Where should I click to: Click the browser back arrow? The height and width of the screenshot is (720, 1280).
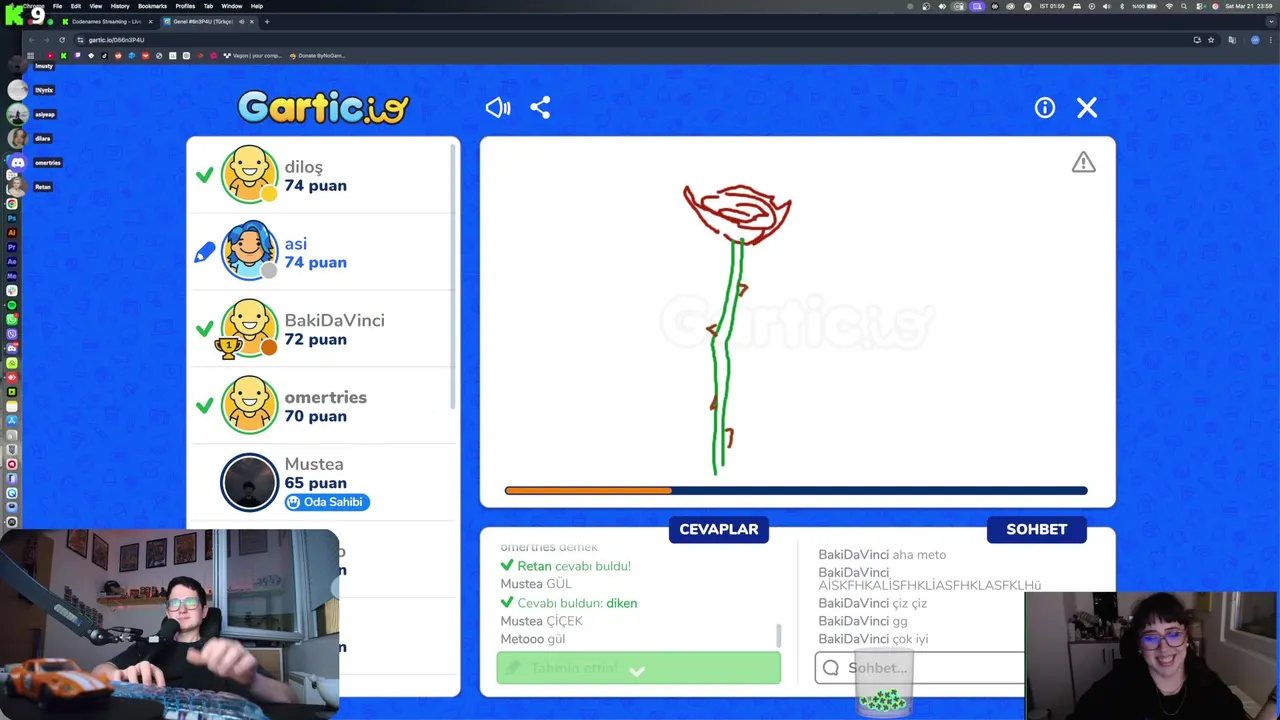[31, 40]
